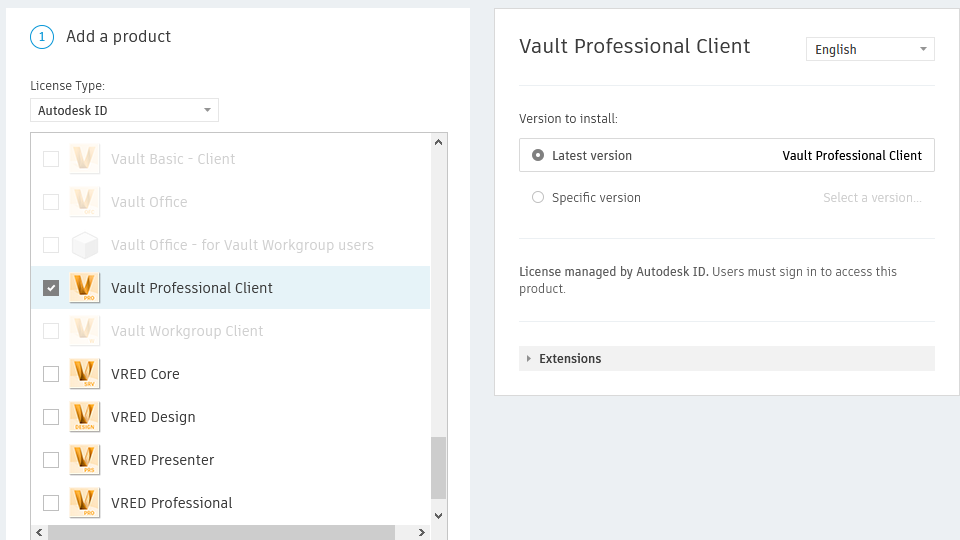Open the License Type dropdown
This screenshot has width=960, height=540.
[x=124, y=110]
